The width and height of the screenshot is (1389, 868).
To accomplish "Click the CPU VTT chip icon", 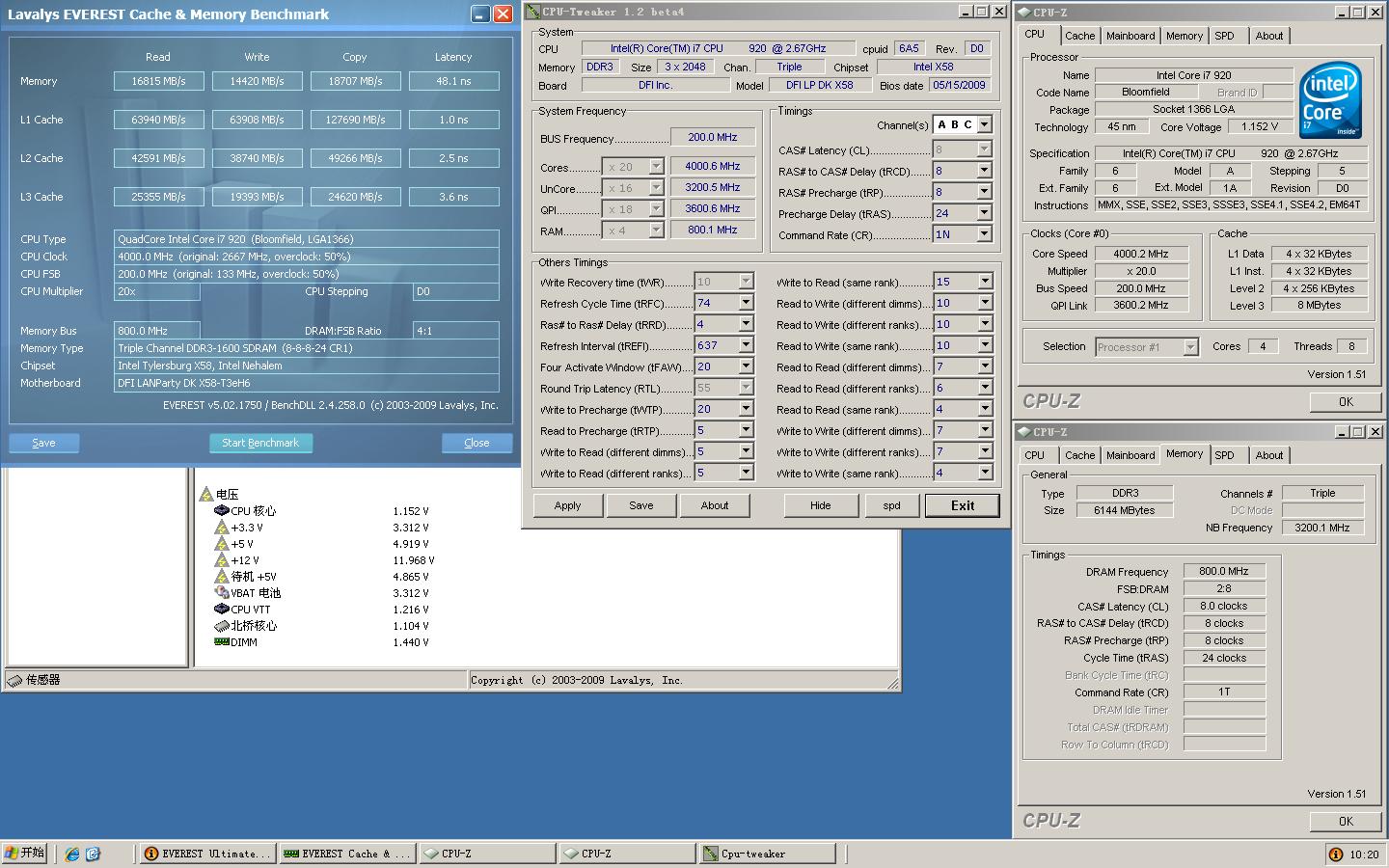I will [x=221, y=610].
